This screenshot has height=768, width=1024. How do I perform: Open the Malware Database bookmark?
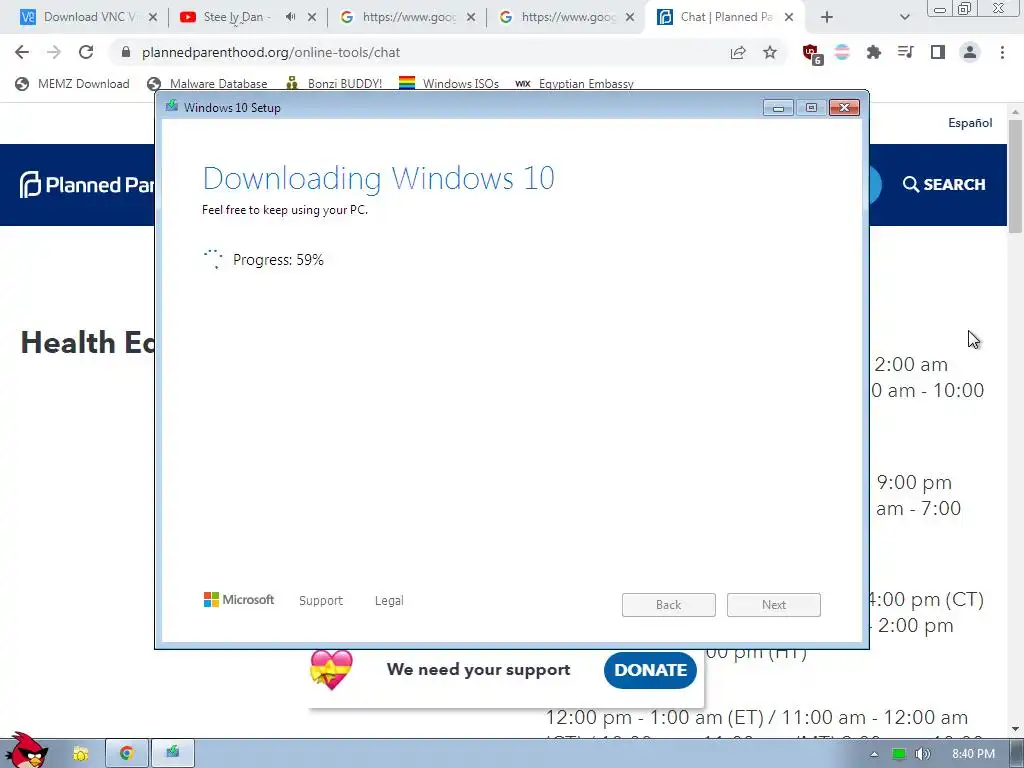tap(208, 84)
